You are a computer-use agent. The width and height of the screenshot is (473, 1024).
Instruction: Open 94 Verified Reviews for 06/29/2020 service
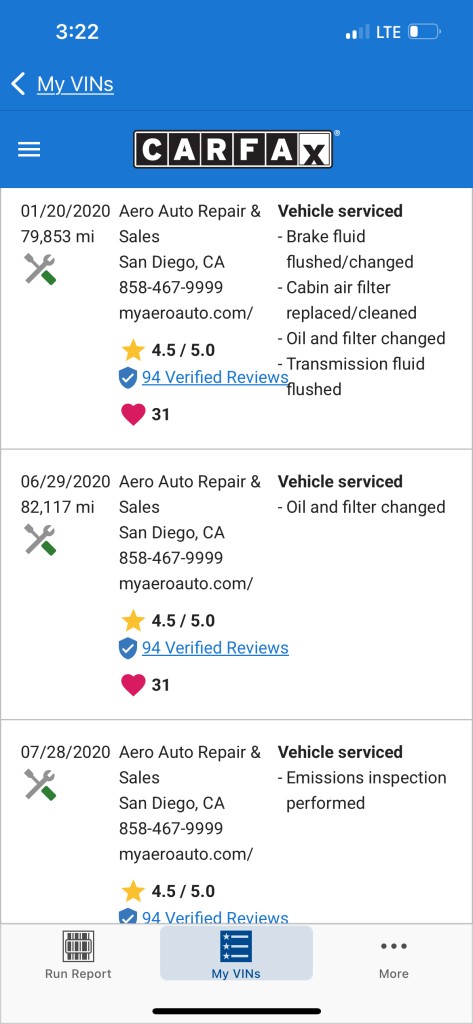click(215, 648)
